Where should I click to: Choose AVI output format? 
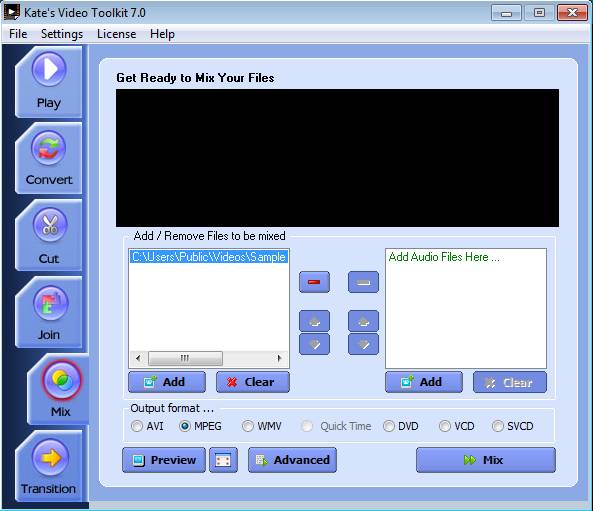[x=147, y=426]
